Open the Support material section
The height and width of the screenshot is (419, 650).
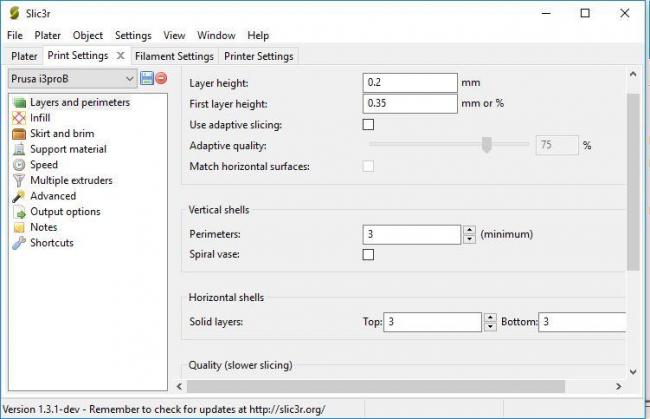(x=67, y=149)
